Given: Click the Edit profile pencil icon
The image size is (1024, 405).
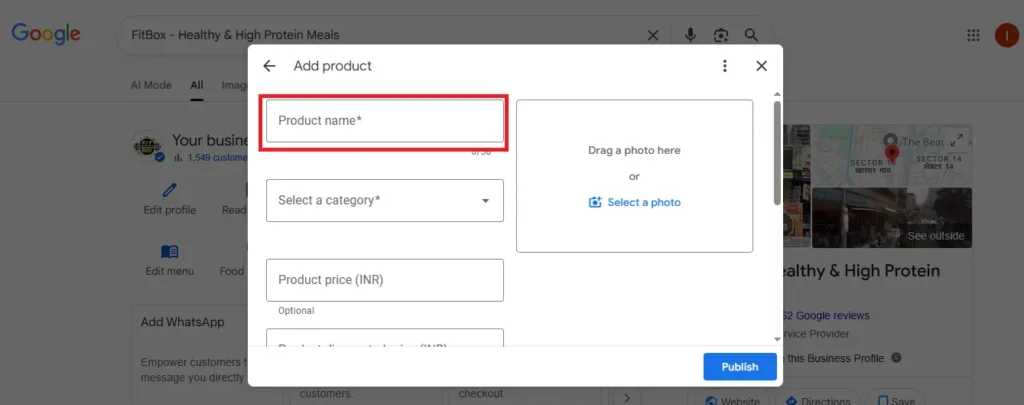Looking at the screenshot, I should point(170,190).
